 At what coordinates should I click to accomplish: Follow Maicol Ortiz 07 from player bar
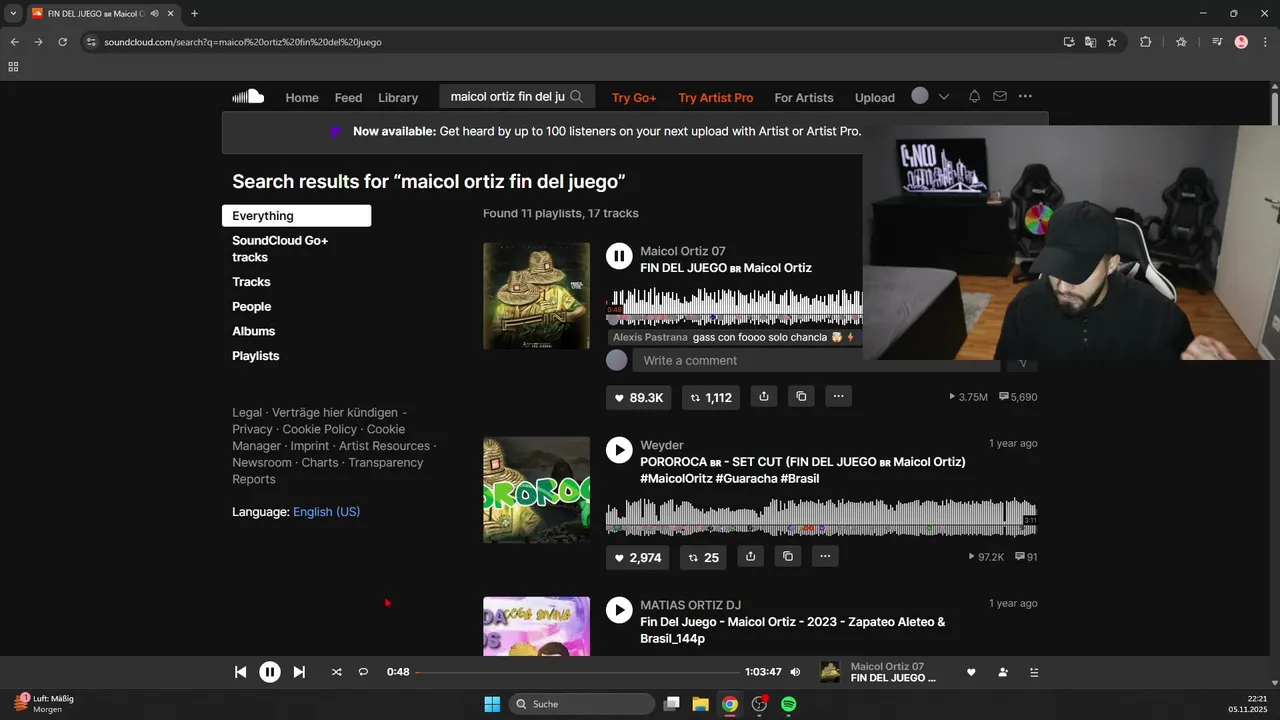pyautogui.click(x=1003, y=672)
